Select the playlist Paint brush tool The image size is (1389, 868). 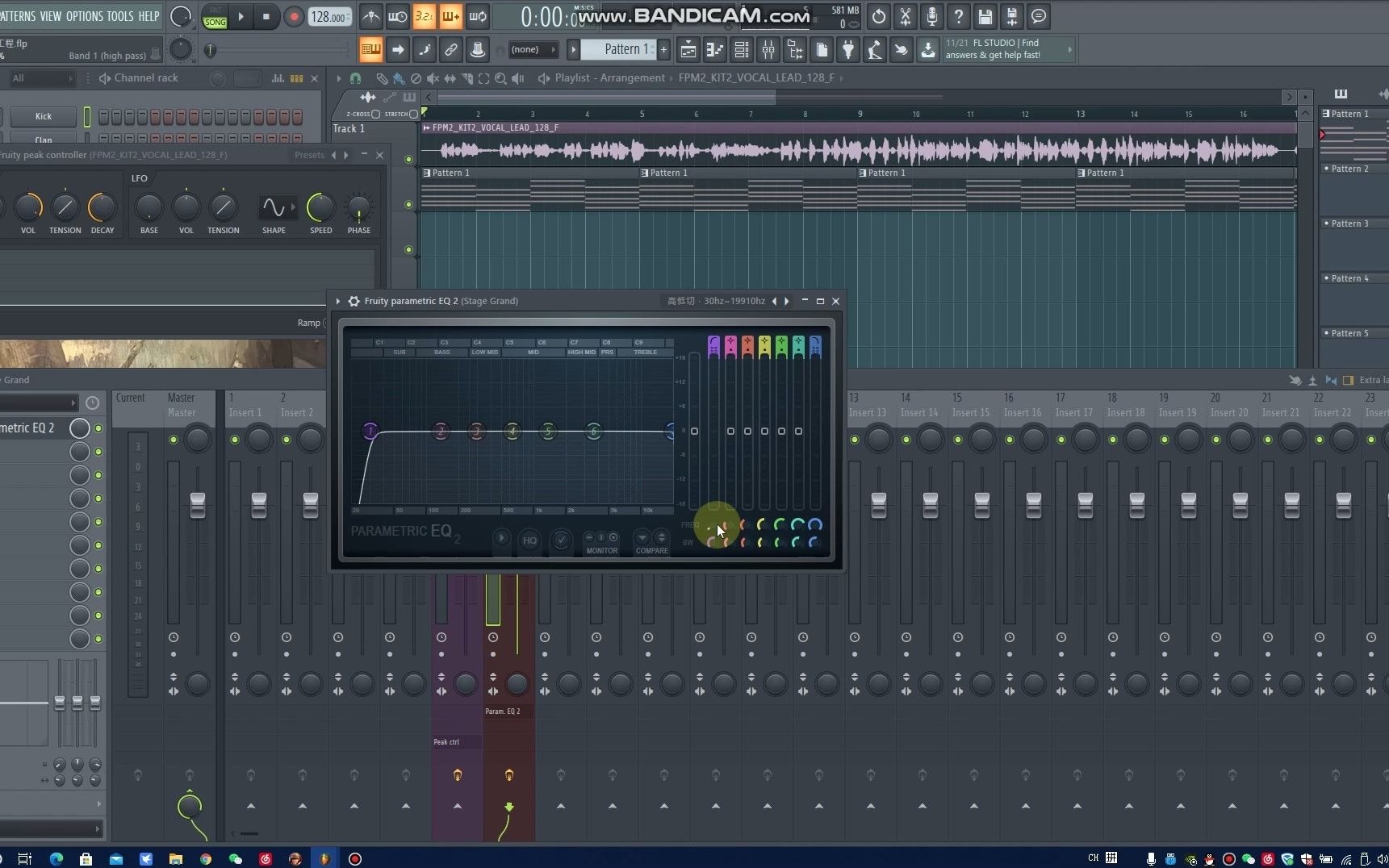tap(399, 78)
